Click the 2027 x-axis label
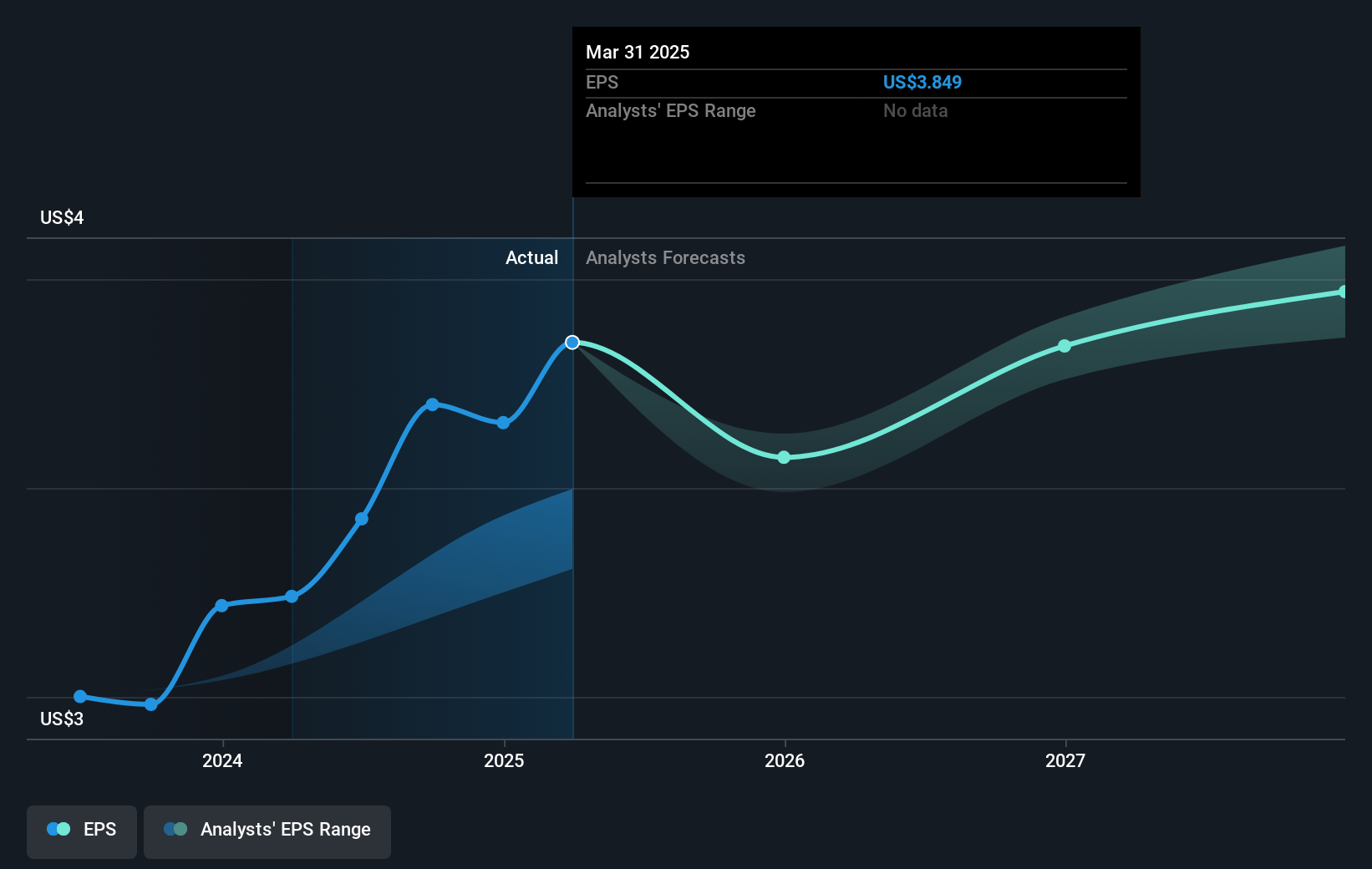Image resolution: width=1372 pixels, height=869 pixels. [1065, 760]
